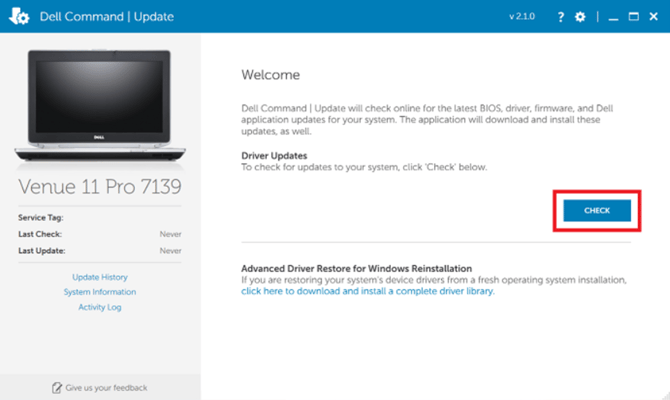
Task: Click the Last Check 'Never' value
Action: [170, 234]
